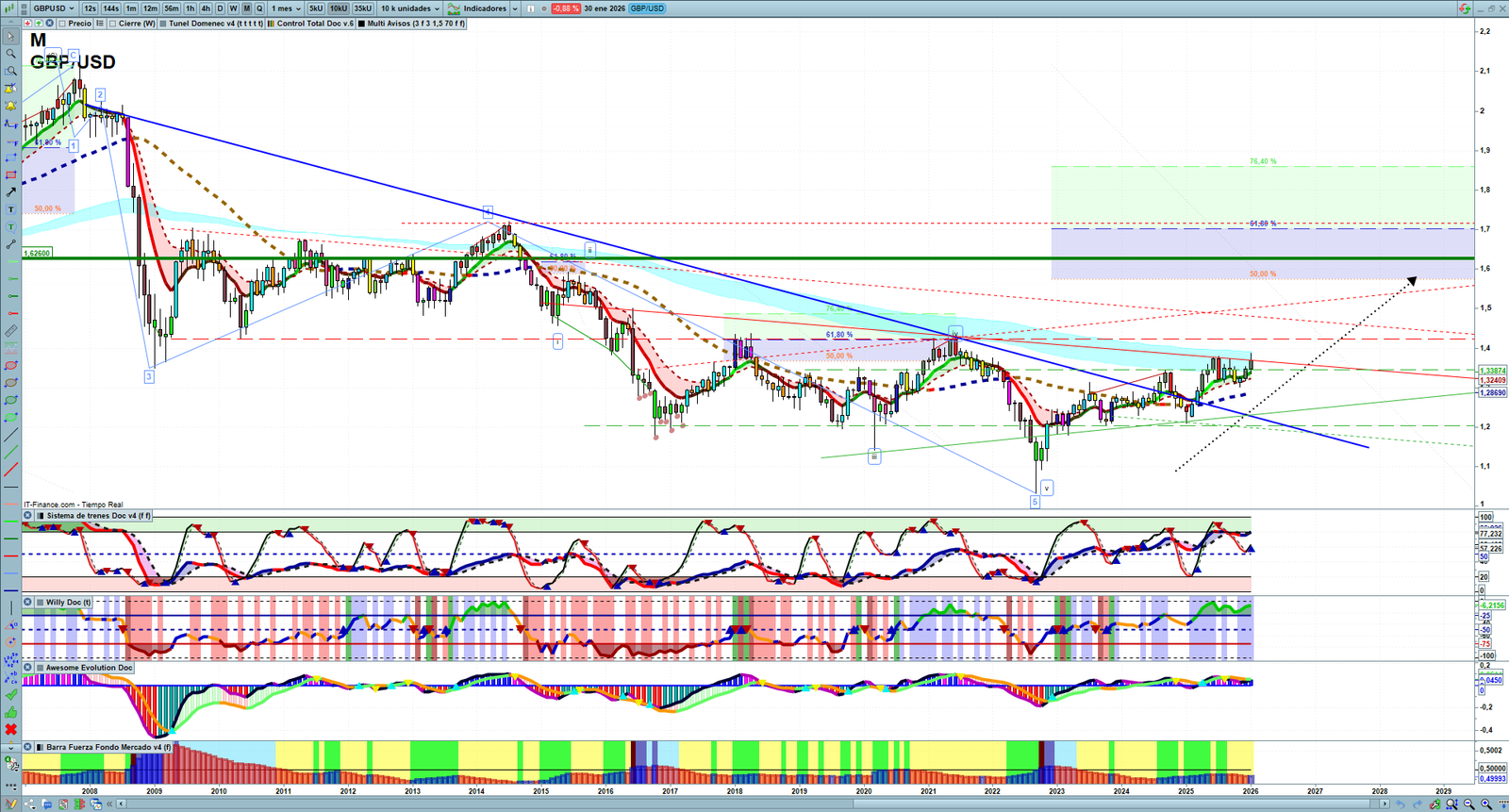
Task: Open the '10 k unidades' dropdown
Action: 409,8
